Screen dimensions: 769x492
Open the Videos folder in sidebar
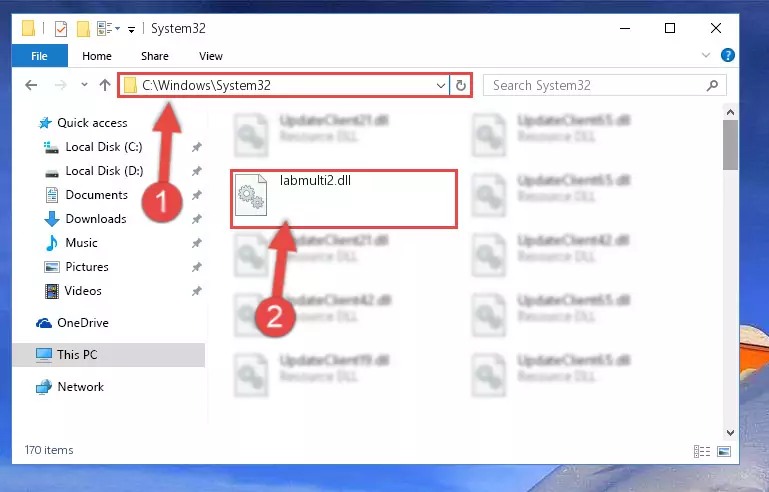coord(83,291)
